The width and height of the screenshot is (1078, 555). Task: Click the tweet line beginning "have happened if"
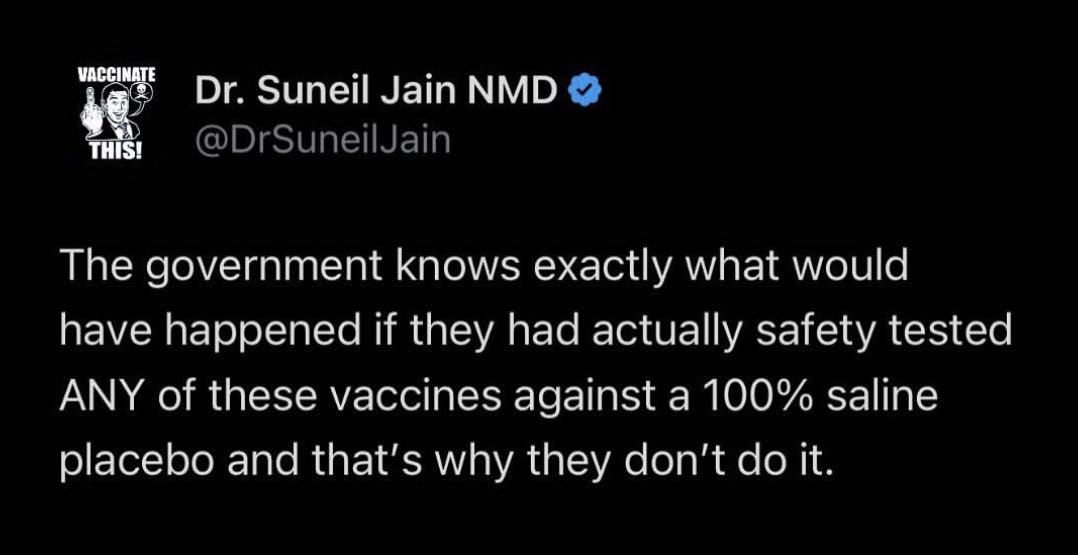pyautogui.click(x=535, y=334)
